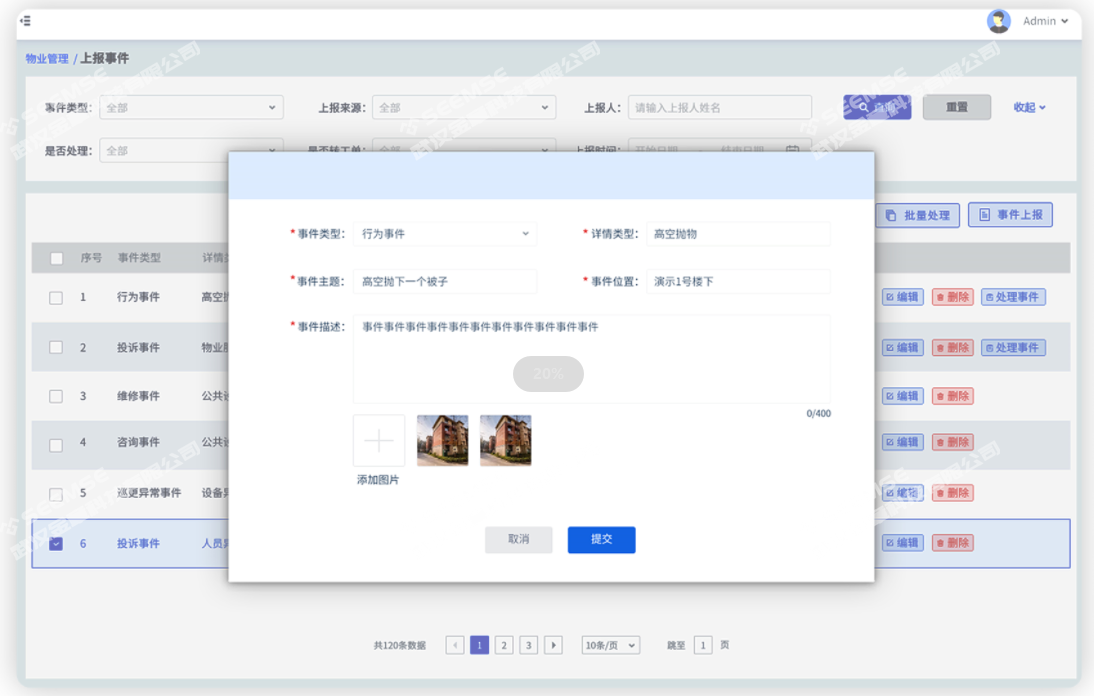The height and width of the screenshot is (696, 1094).
Task: Collapse the sidebar menu icon
Action: 25,21
